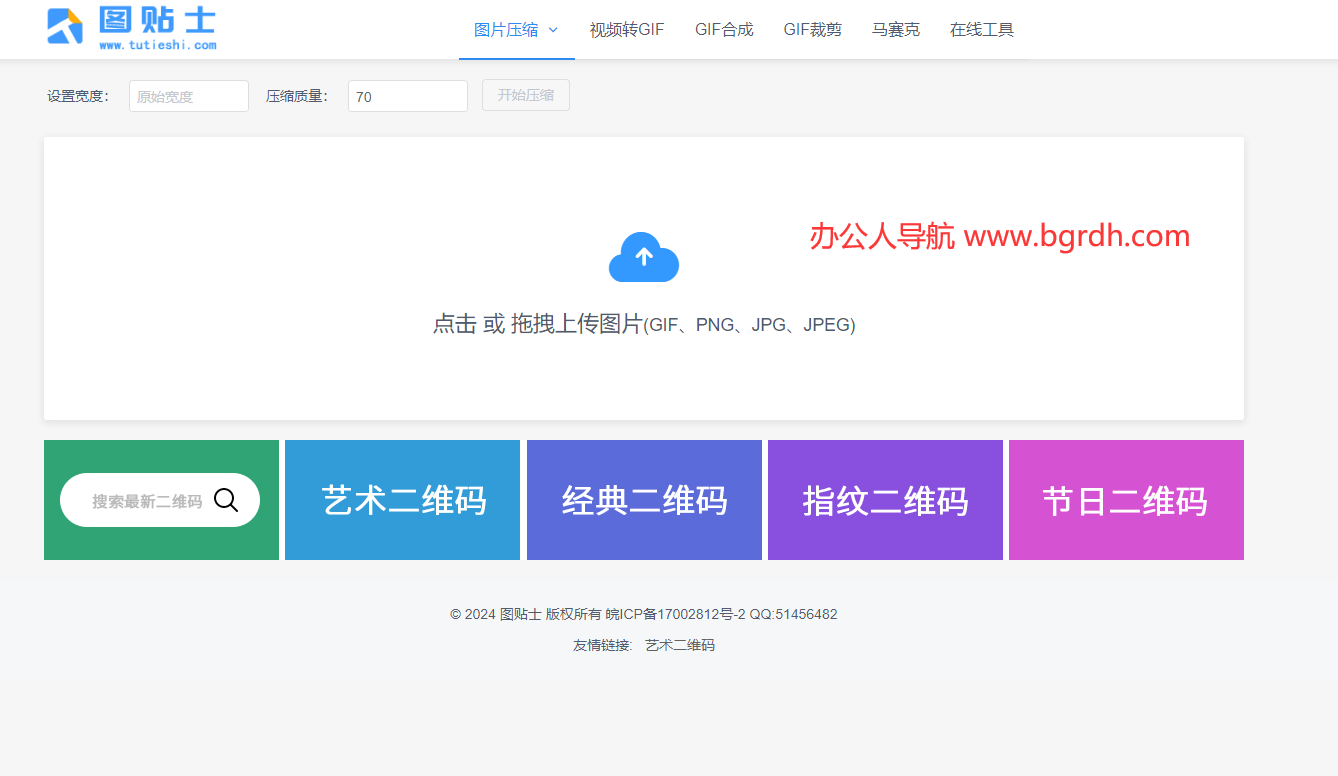The image size is (1338, 776).
Task: Focus the 压缩质量 input showing 70
Action: (x=408, y=96)
